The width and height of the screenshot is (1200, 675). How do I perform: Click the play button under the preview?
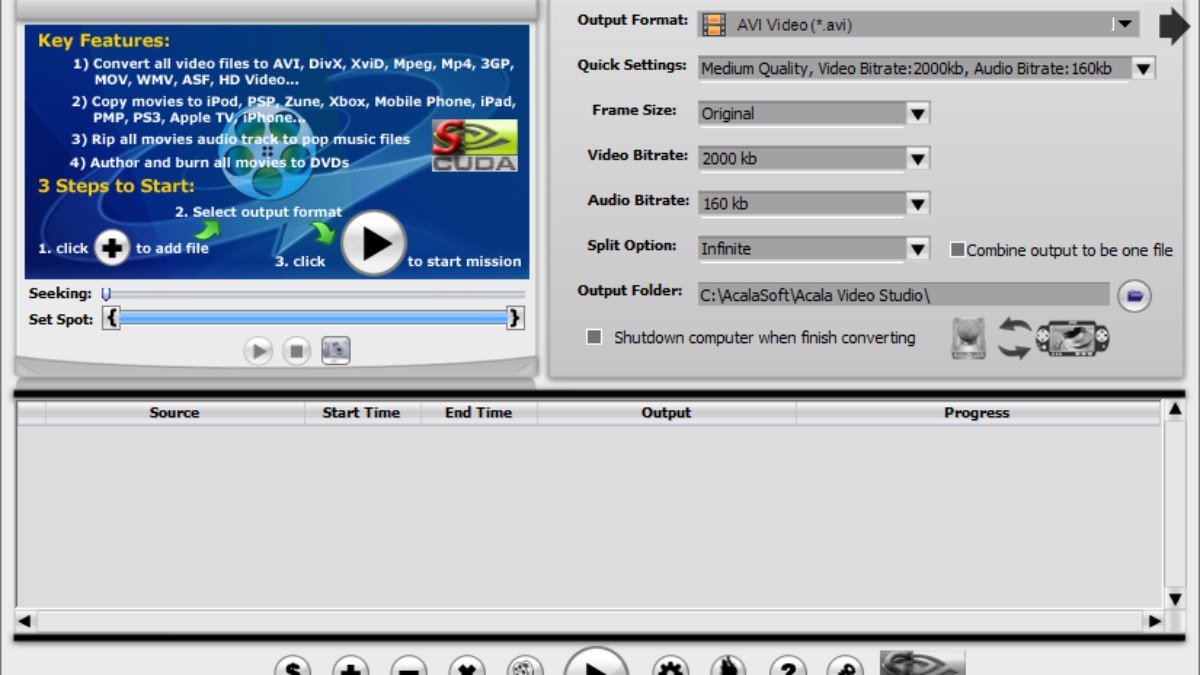tap(258, 351)
